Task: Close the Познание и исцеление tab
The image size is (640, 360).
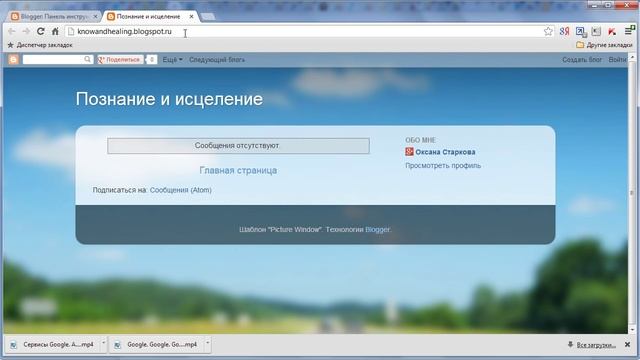Action: click(191, 16)
